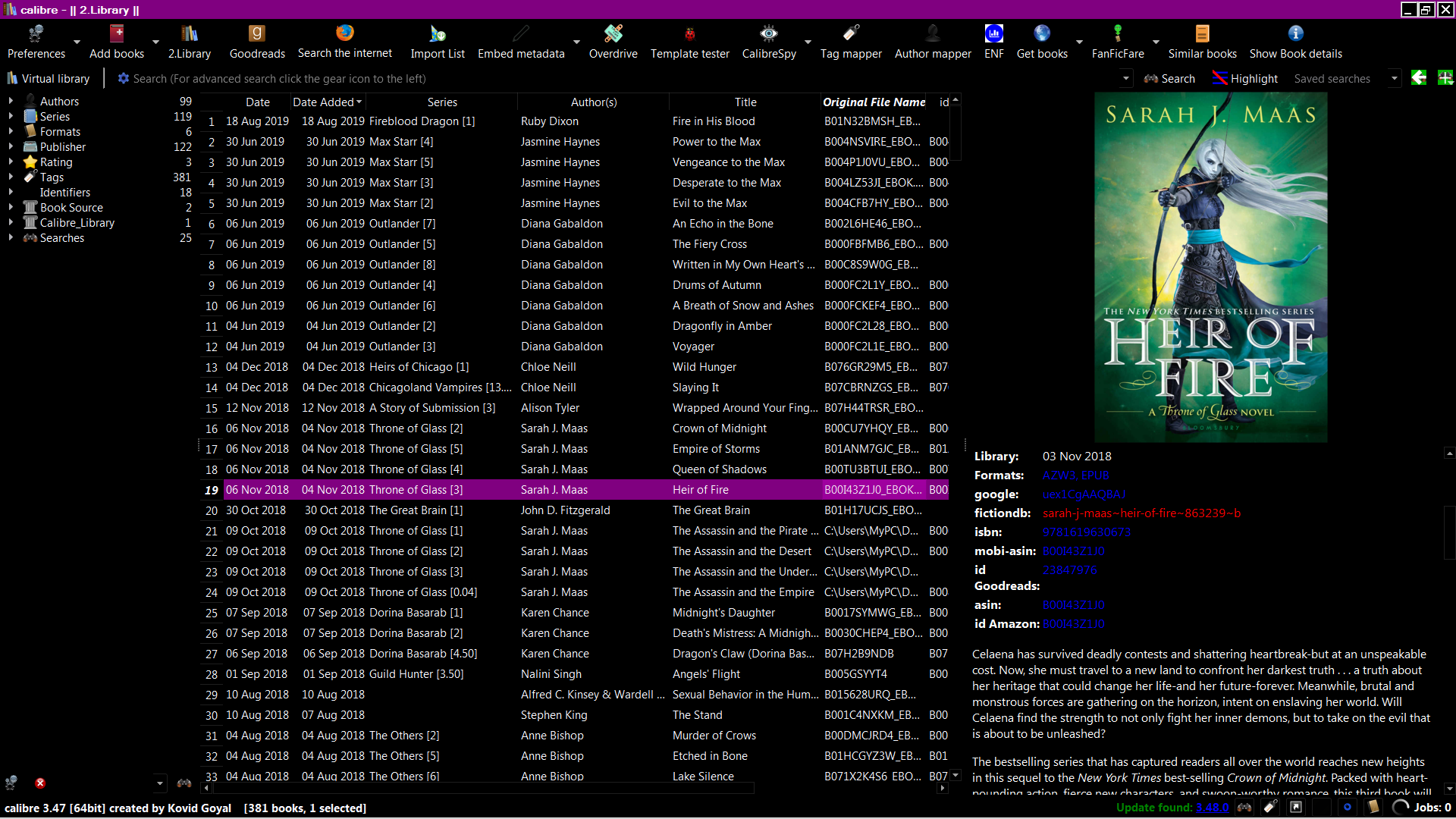Click the Heir of Fire cover image
1456x819 pixels.
[1210, 268]
